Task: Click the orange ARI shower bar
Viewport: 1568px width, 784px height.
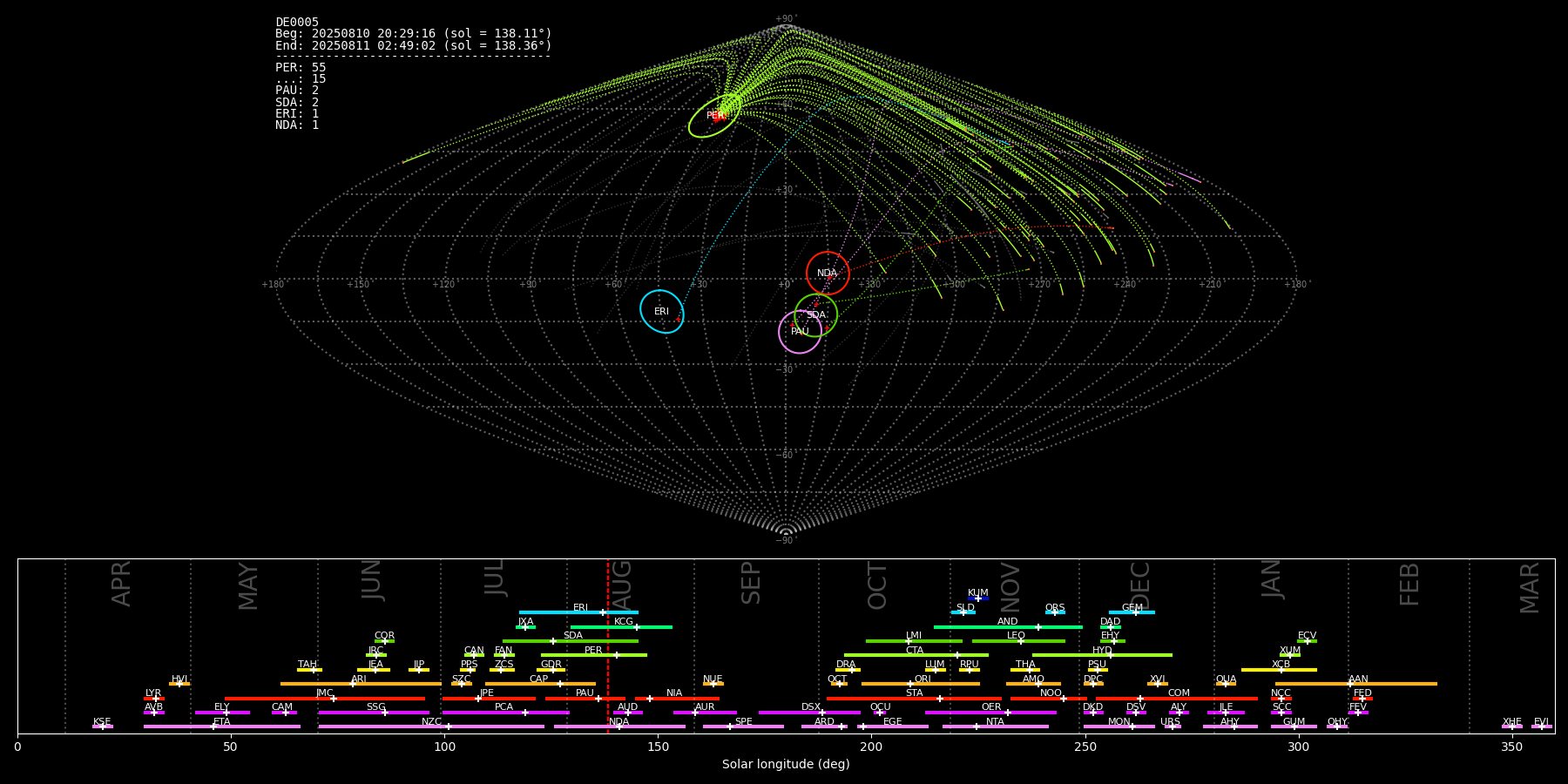Action: click(x=361, y=684)
